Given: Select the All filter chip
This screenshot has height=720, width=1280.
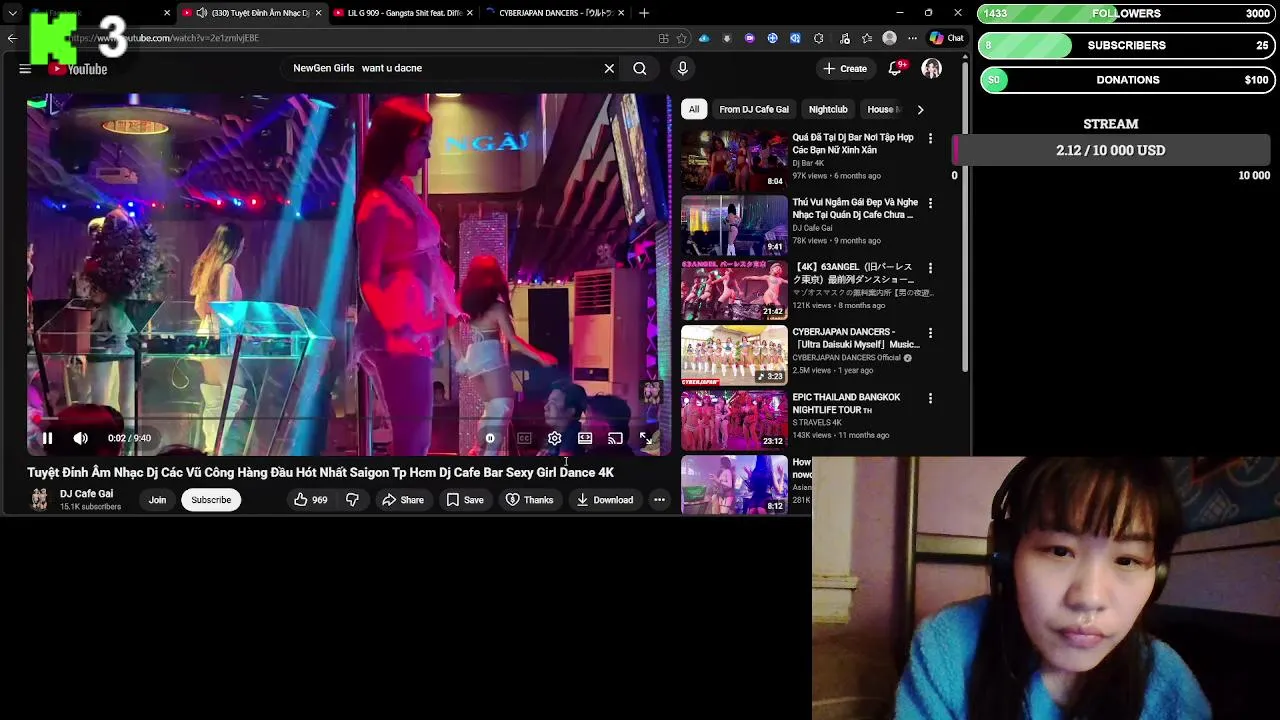Looking at the screenshot, I should coord(694,109).
